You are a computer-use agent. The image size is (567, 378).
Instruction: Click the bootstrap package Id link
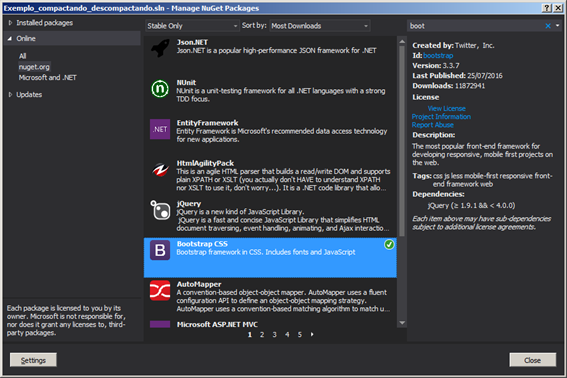pos(438,55)
